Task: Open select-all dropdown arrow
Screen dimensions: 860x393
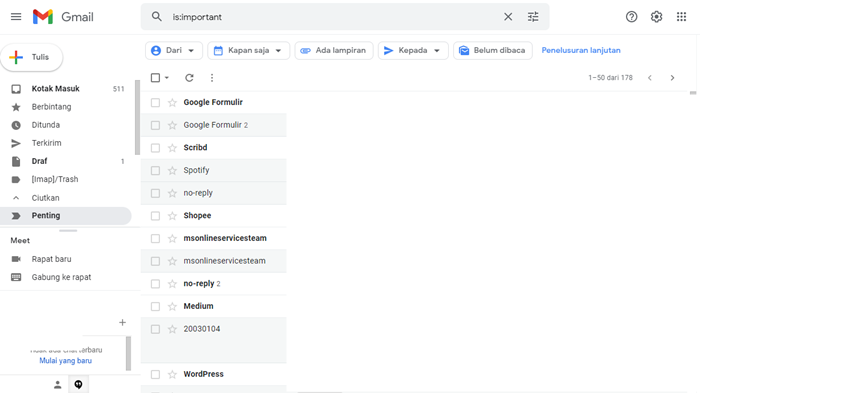Action: pos(167,78)
